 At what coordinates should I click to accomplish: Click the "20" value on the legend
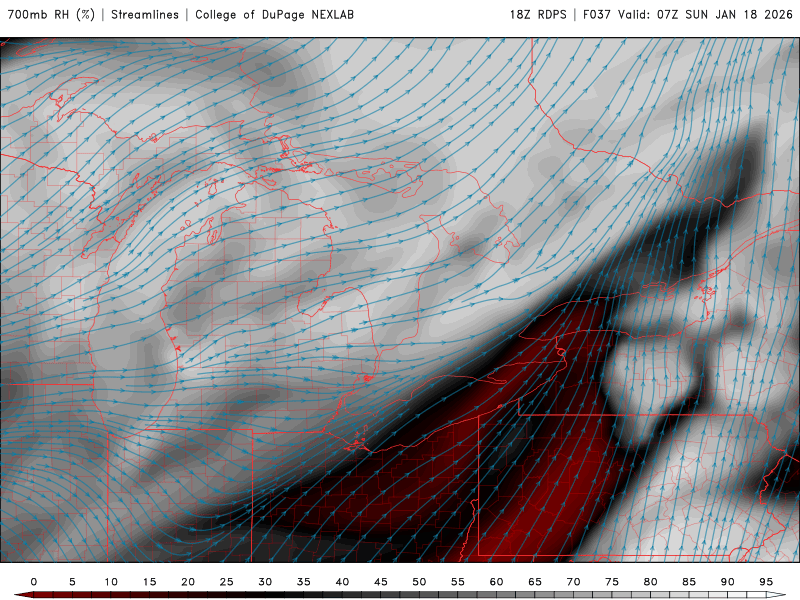[188, 582]
